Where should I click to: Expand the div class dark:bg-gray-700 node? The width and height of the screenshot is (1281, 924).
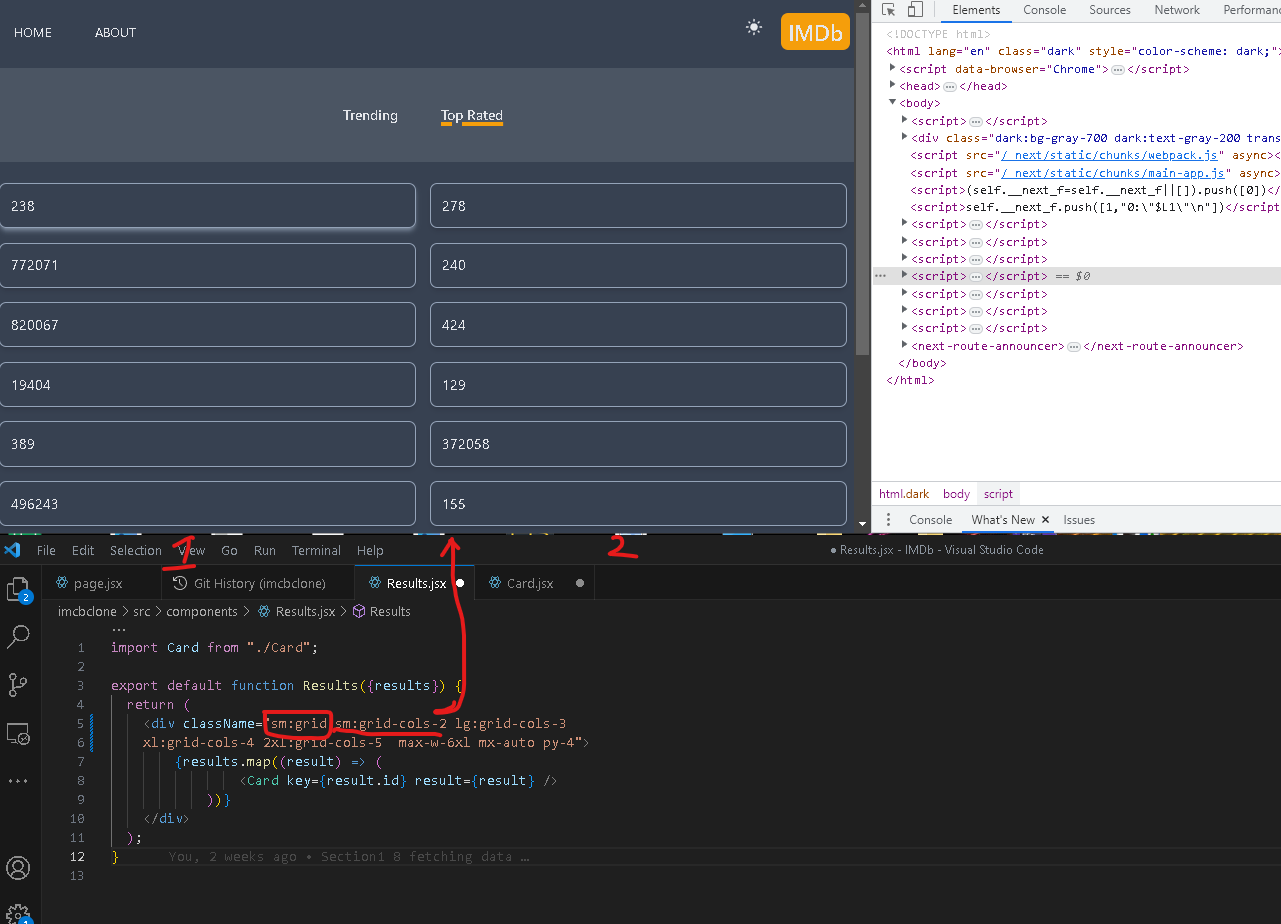coord(905,137)
